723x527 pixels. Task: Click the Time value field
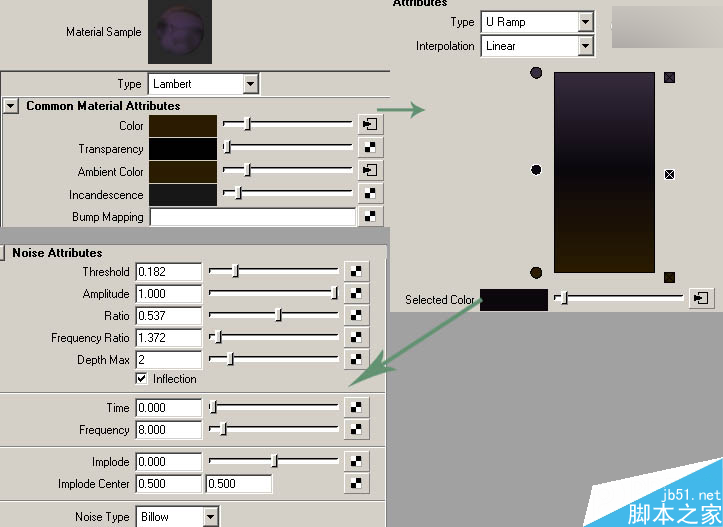169,408
